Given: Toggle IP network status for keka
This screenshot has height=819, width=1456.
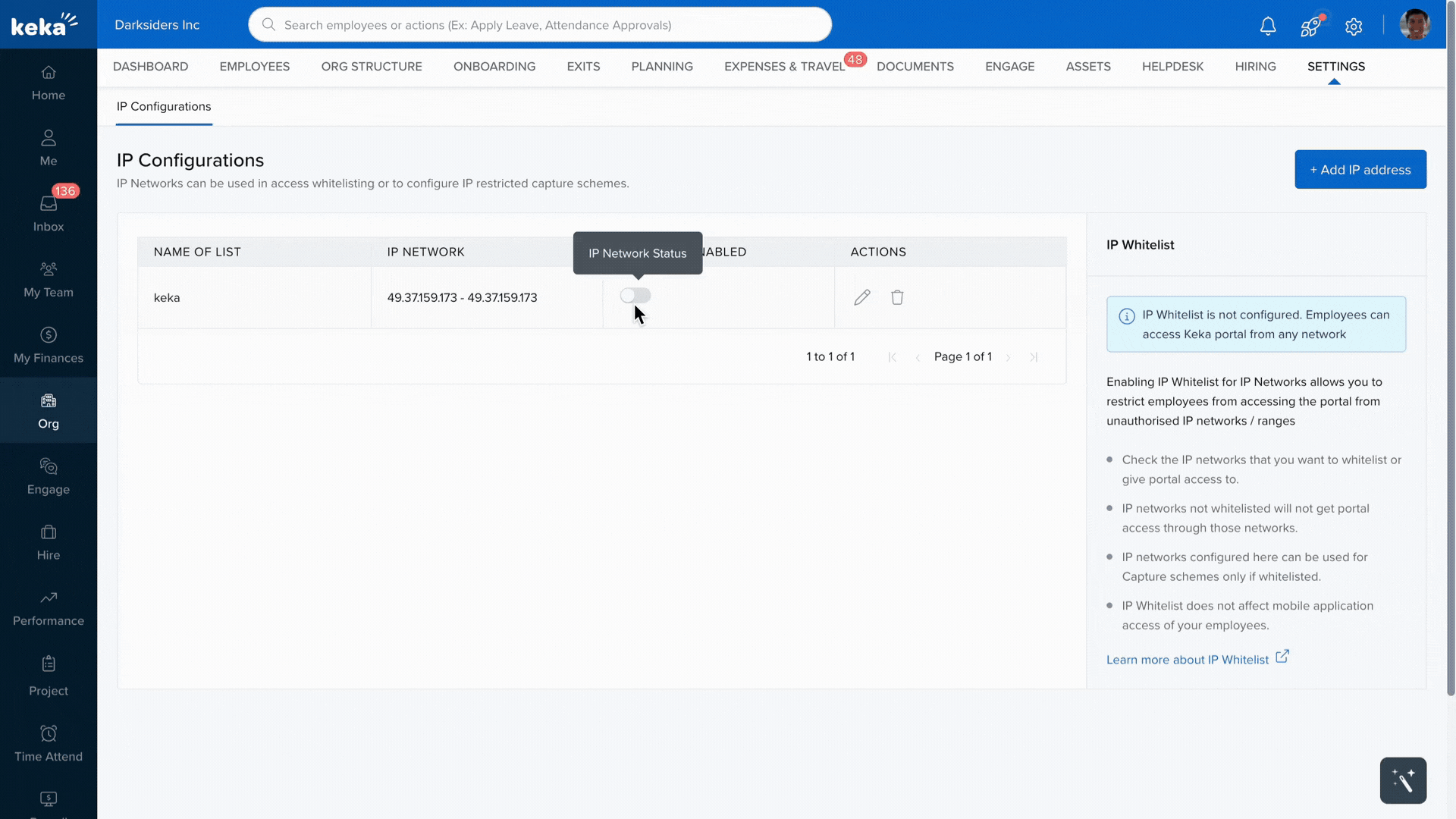Looking at the screenshot, I should point(635,296).
